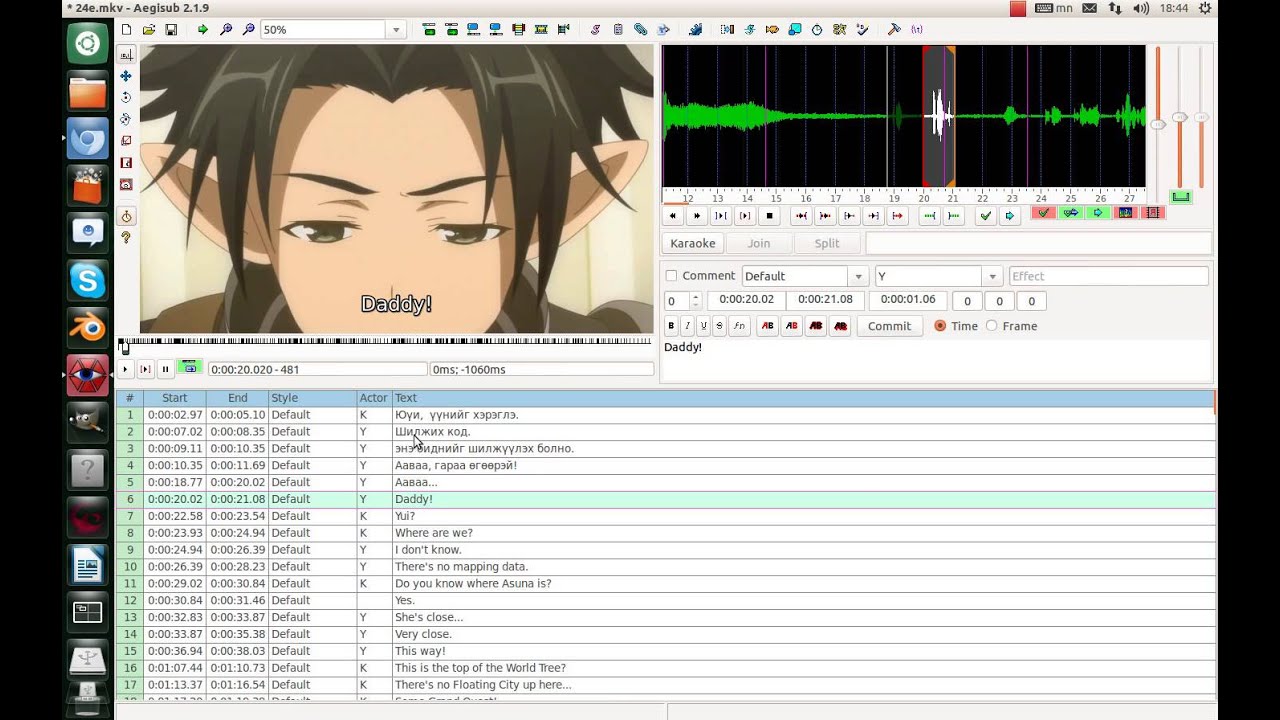Select the drag subtitles move tool
1280x720 pixels.
click(126, 76)
